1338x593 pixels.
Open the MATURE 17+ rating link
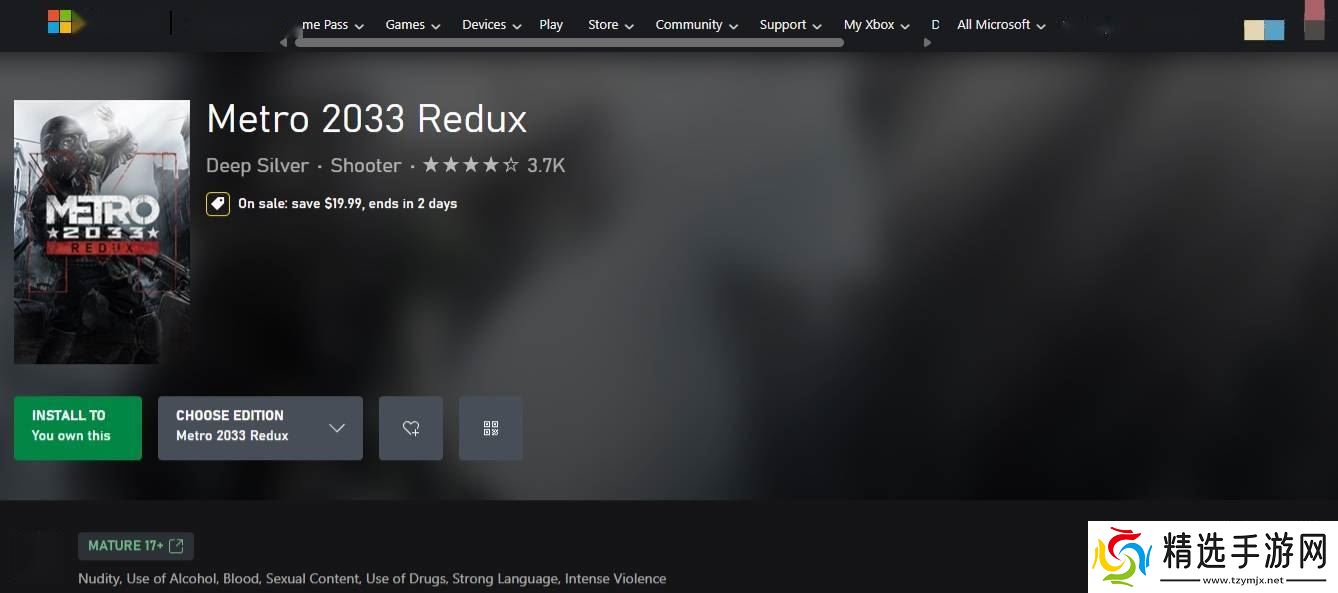pyautogui.click(x=126, y=546)
